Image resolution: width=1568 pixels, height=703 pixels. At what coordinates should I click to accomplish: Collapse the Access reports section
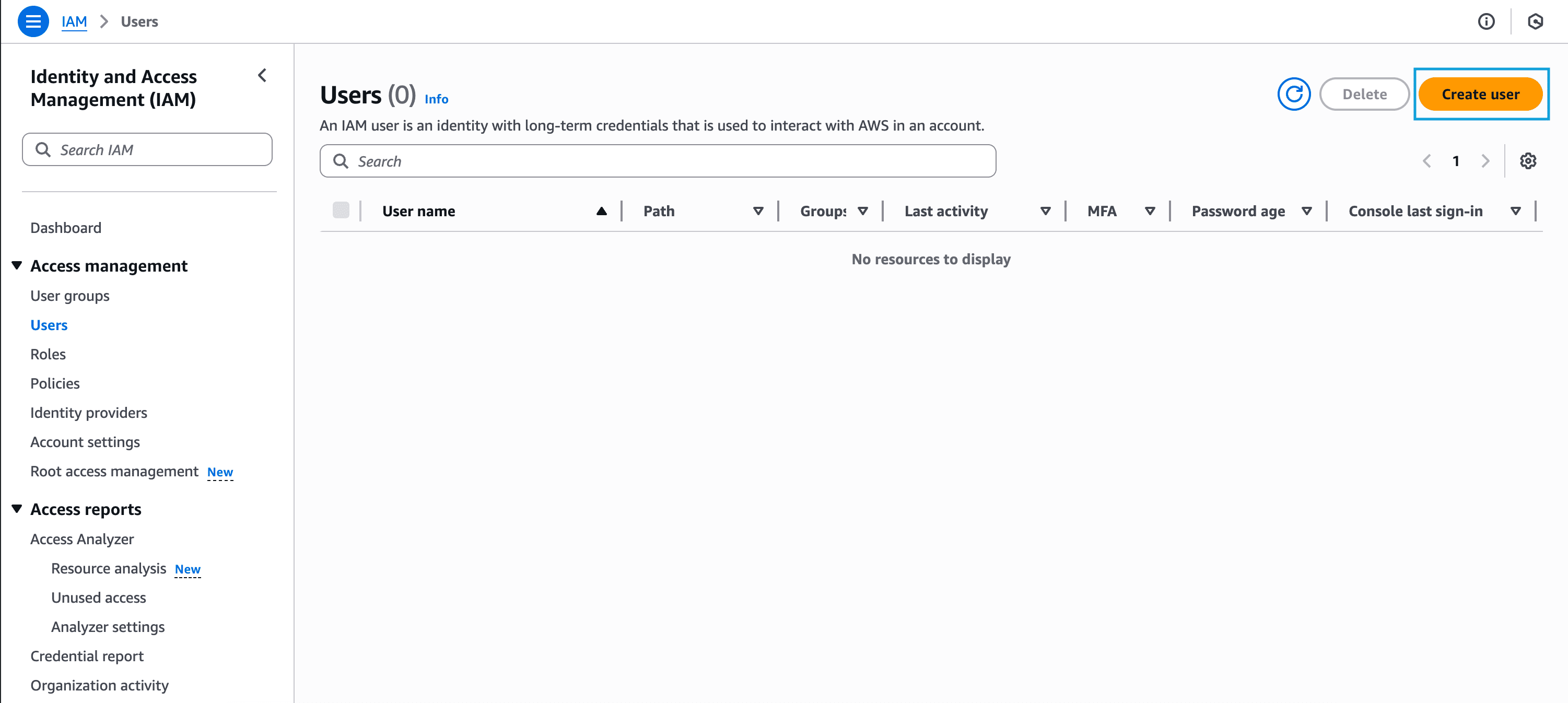[x=17, y=509]
